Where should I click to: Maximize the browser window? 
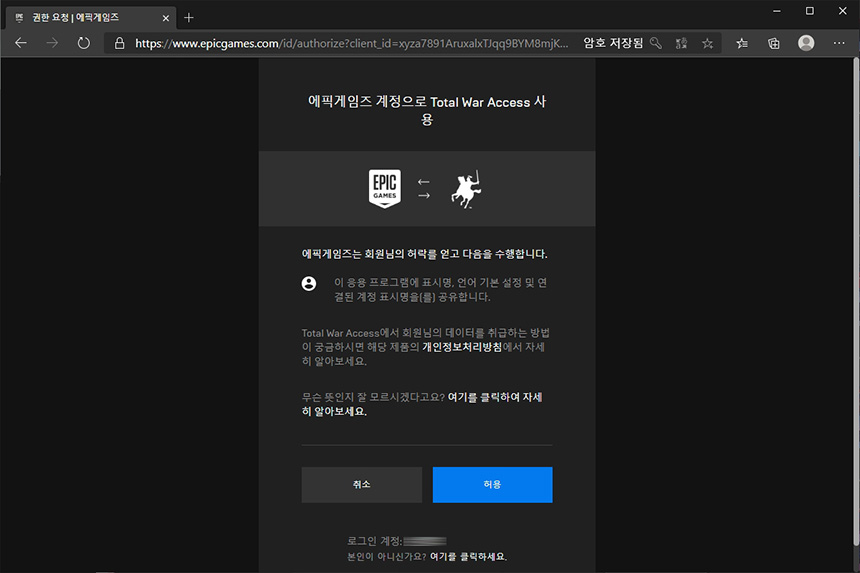tap(810, 11)
